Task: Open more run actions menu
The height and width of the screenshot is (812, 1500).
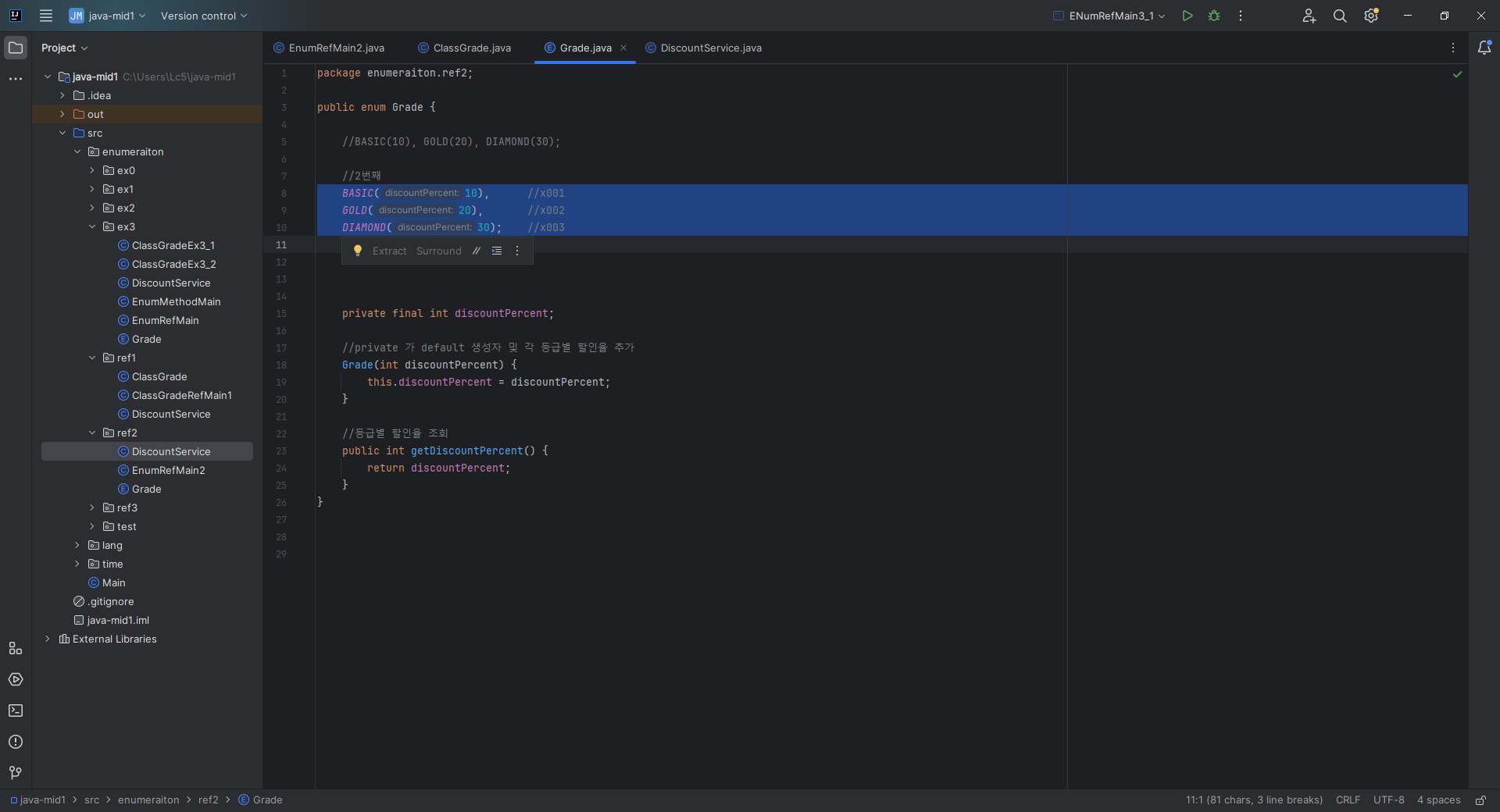Action: pyautogui.click(x=1241, y=16)
